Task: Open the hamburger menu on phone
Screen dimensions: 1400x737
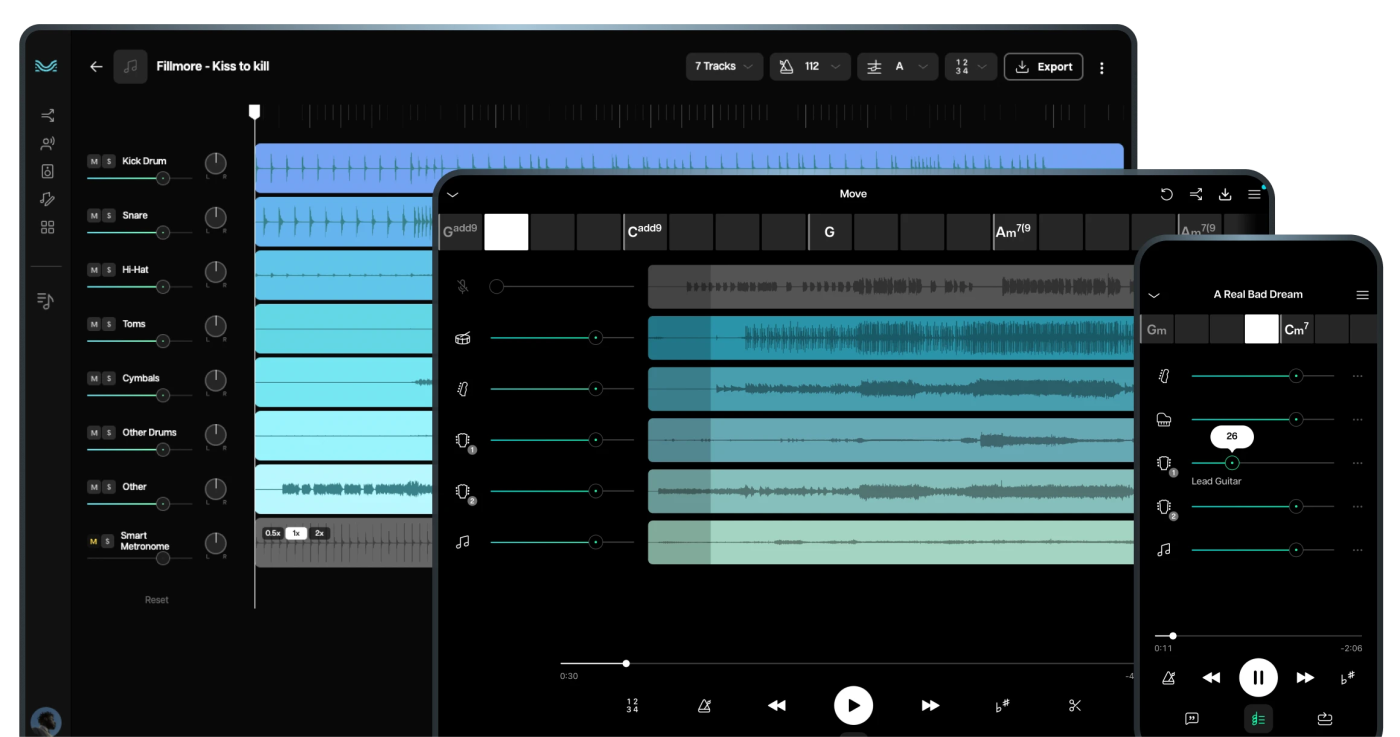Action: (x=1362, y=295)
